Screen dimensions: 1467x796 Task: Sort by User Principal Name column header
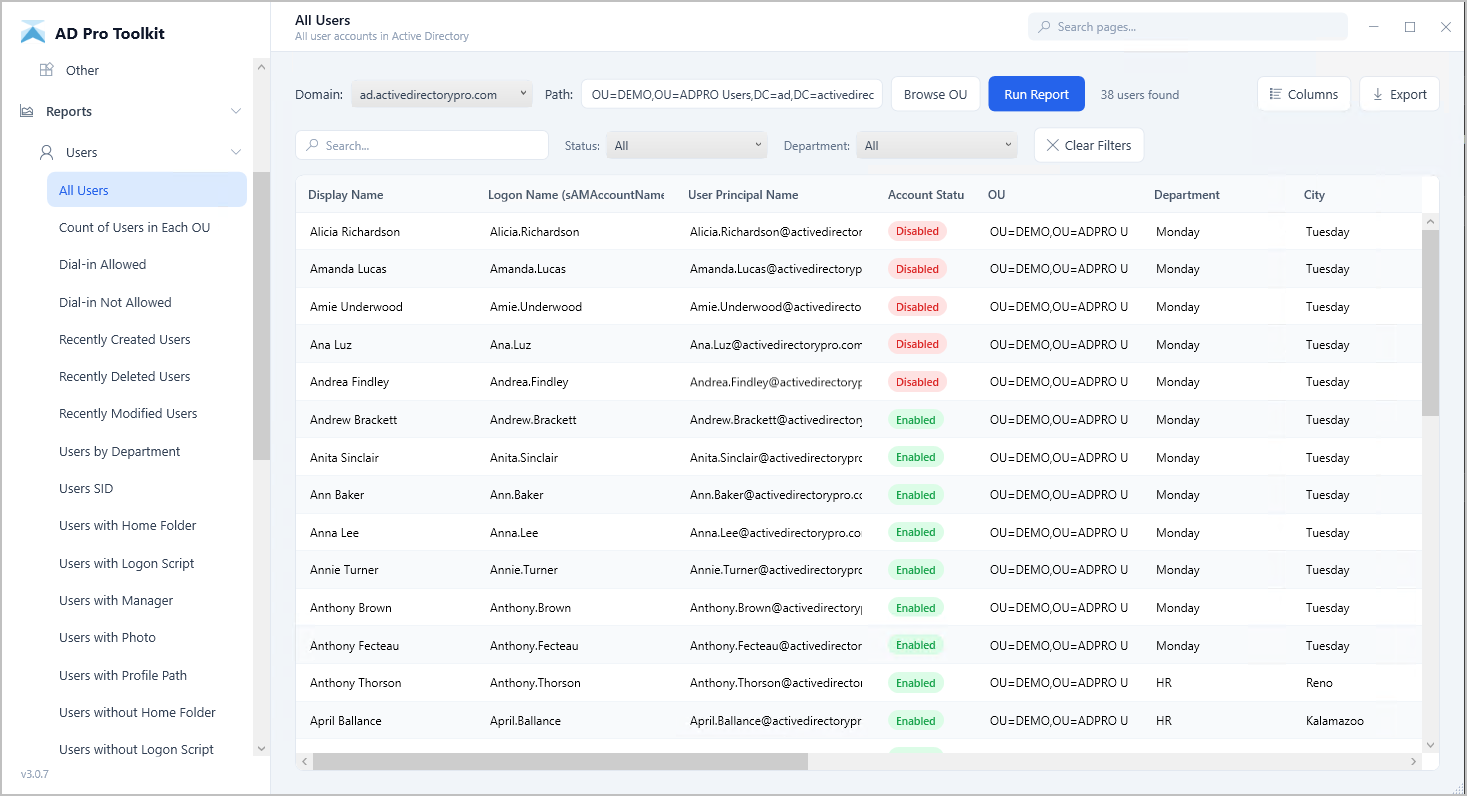pos(743,195)
